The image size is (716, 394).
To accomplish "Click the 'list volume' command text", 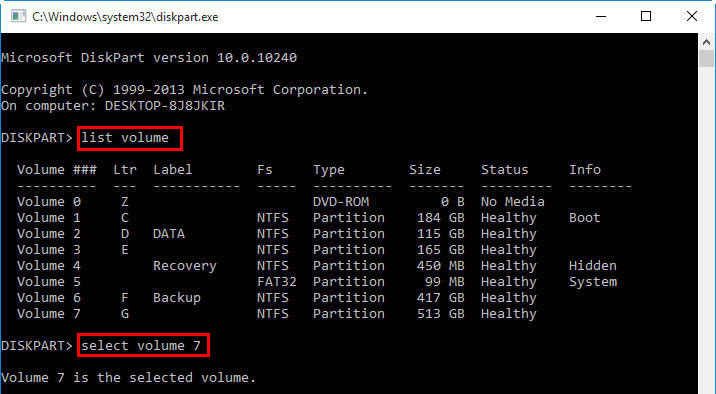I will 125,138.
